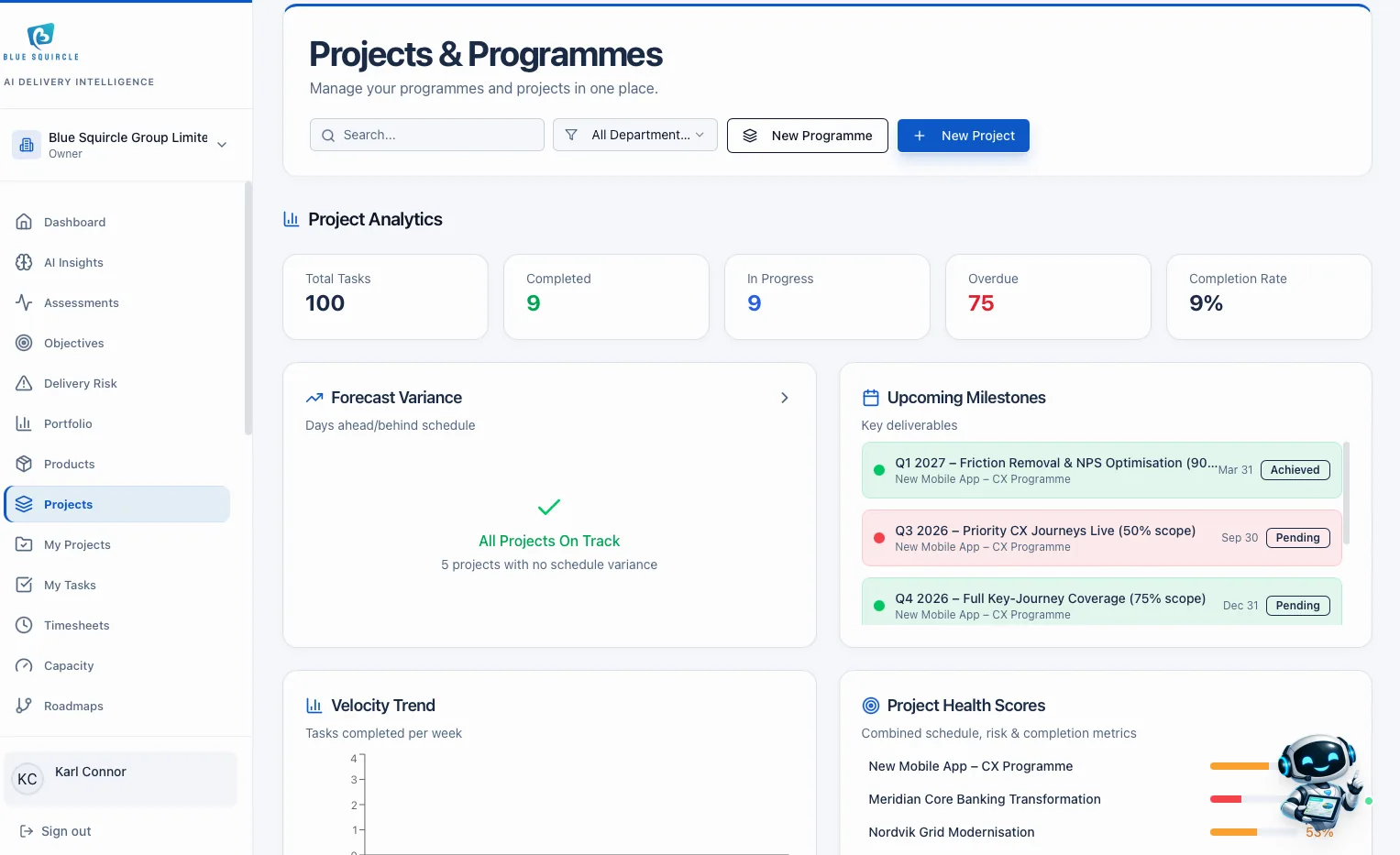Viewport: 1400px width, 855px height.
Task: Click the Timesheets clock icon
Action: click(x=24, y=625)
